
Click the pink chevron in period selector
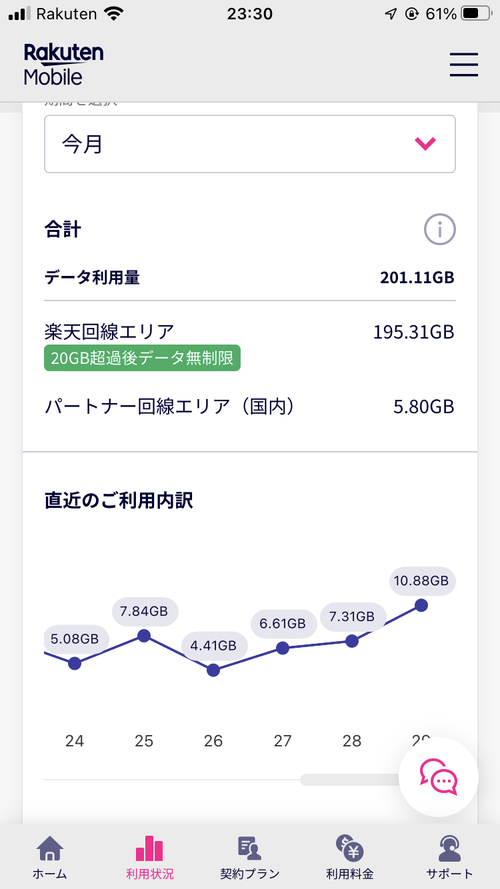pos(425,144)
